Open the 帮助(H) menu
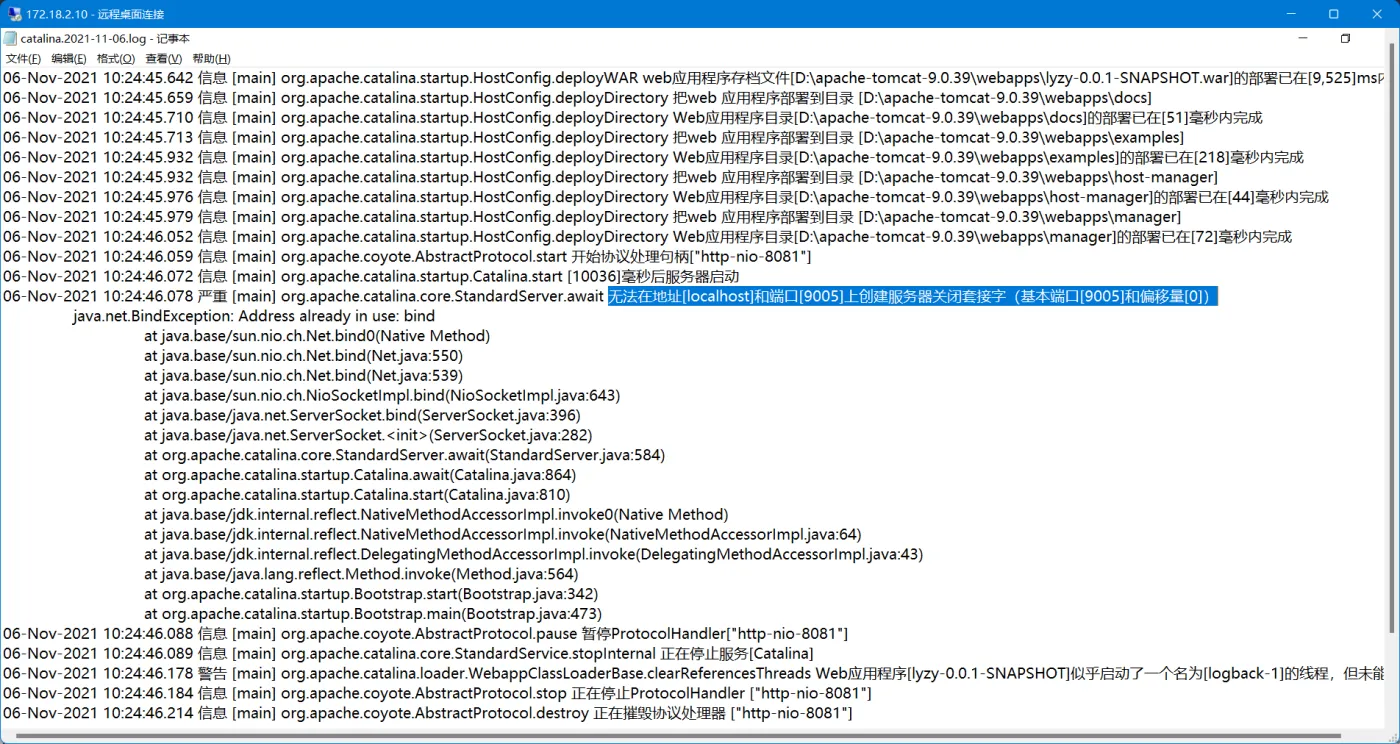This screenshot has width=1400, height=744. 211,59
